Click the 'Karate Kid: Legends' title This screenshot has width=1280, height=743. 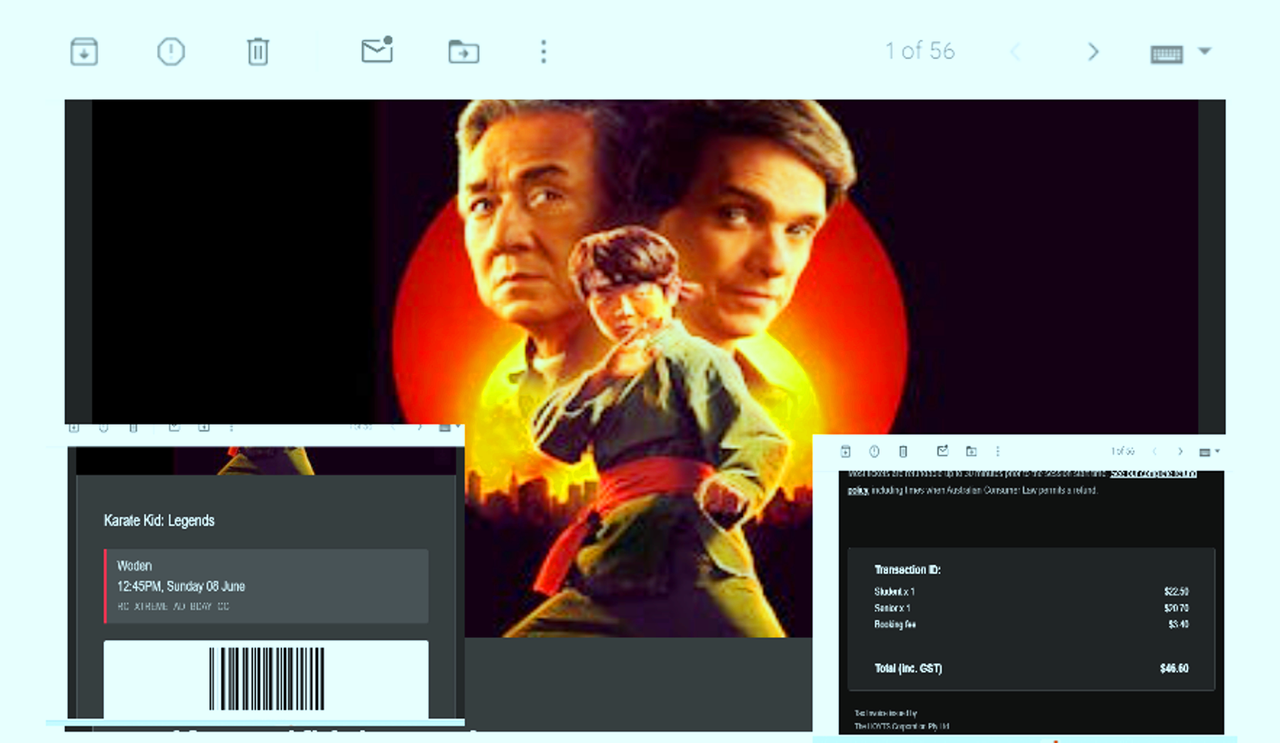point(159,520)
